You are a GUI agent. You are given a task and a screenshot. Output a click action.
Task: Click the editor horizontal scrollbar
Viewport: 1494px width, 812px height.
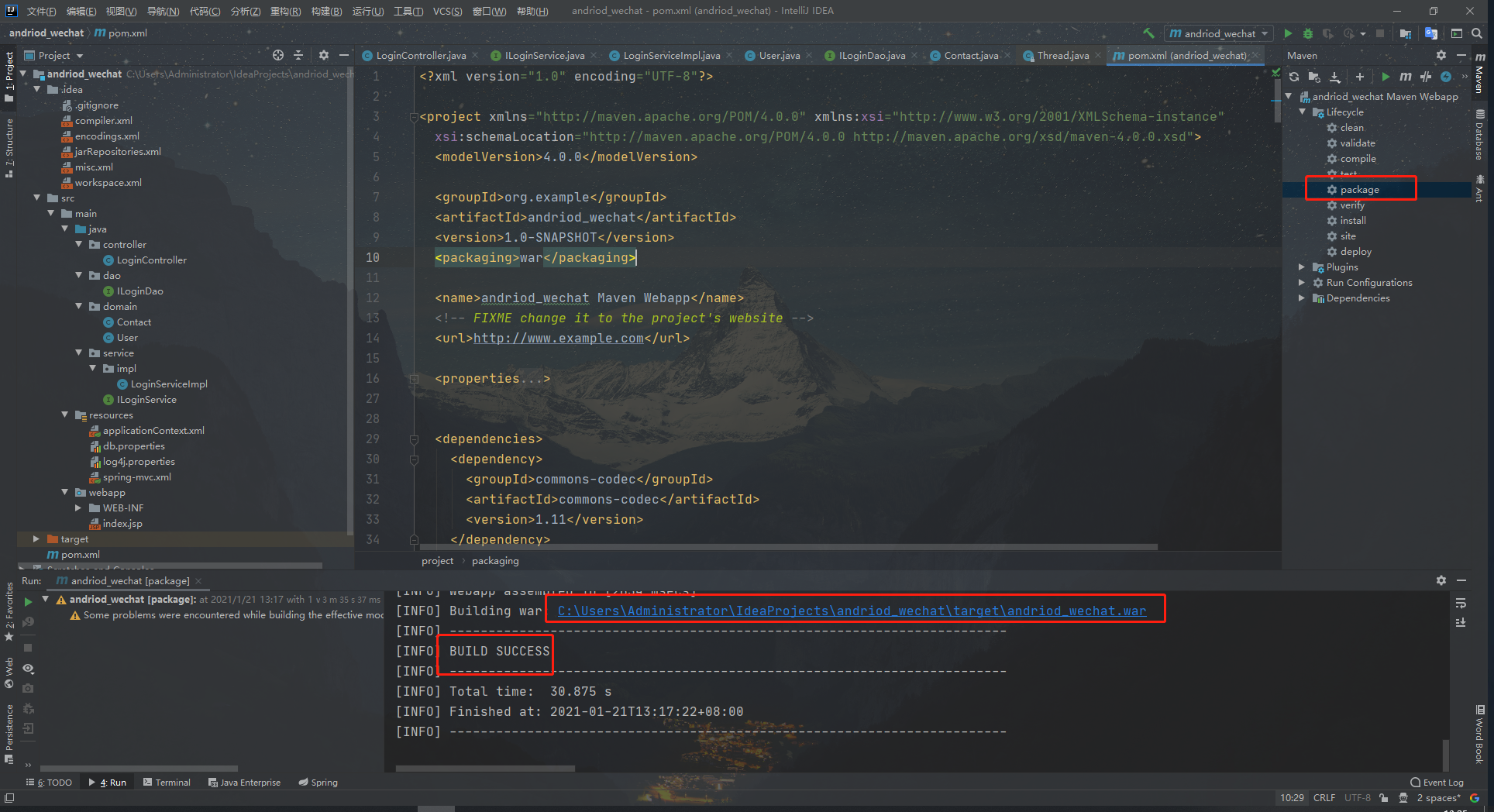click(789, 547)
